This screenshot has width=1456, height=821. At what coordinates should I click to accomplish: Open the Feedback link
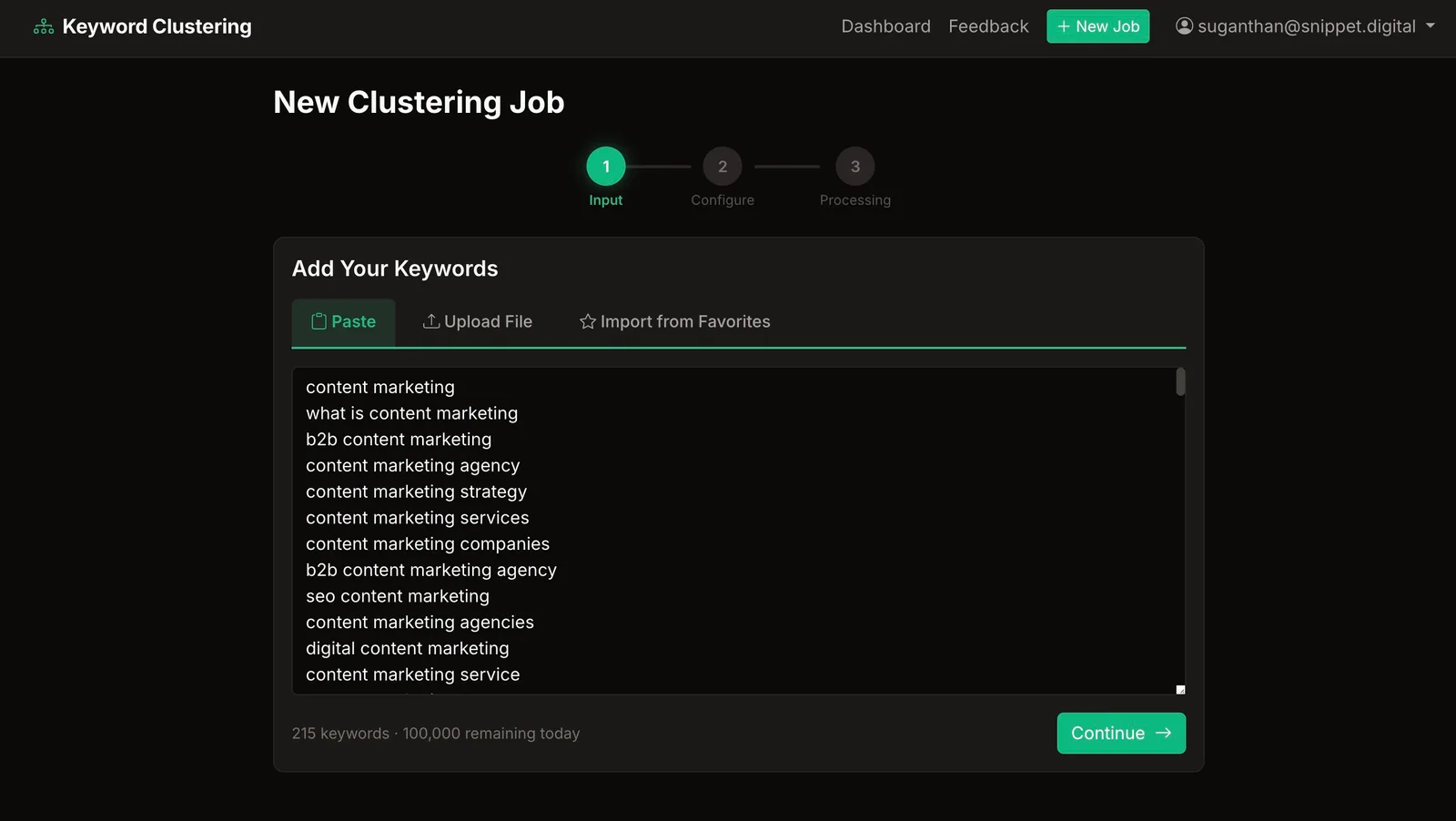(x=988, y=26)
